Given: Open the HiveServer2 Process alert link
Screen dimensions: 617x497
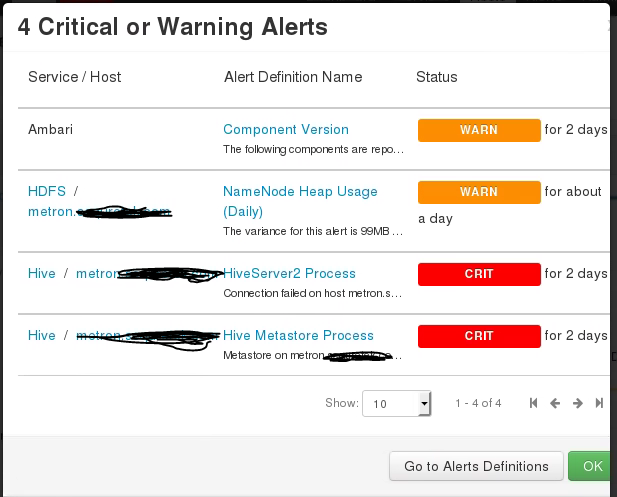Looking at the screenshot, I should 289,273.
